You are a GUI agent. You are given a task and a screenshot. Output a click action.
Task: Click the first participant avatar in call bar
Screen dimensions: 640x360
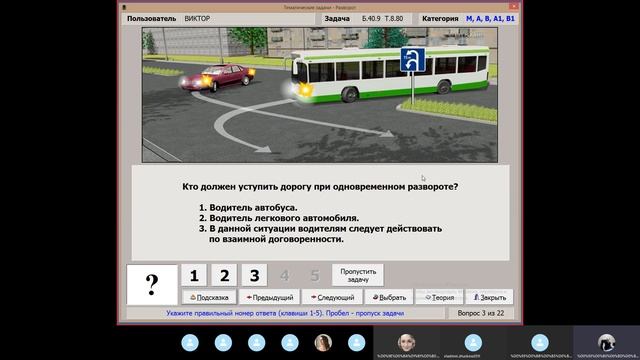click(x=190, y=342)
